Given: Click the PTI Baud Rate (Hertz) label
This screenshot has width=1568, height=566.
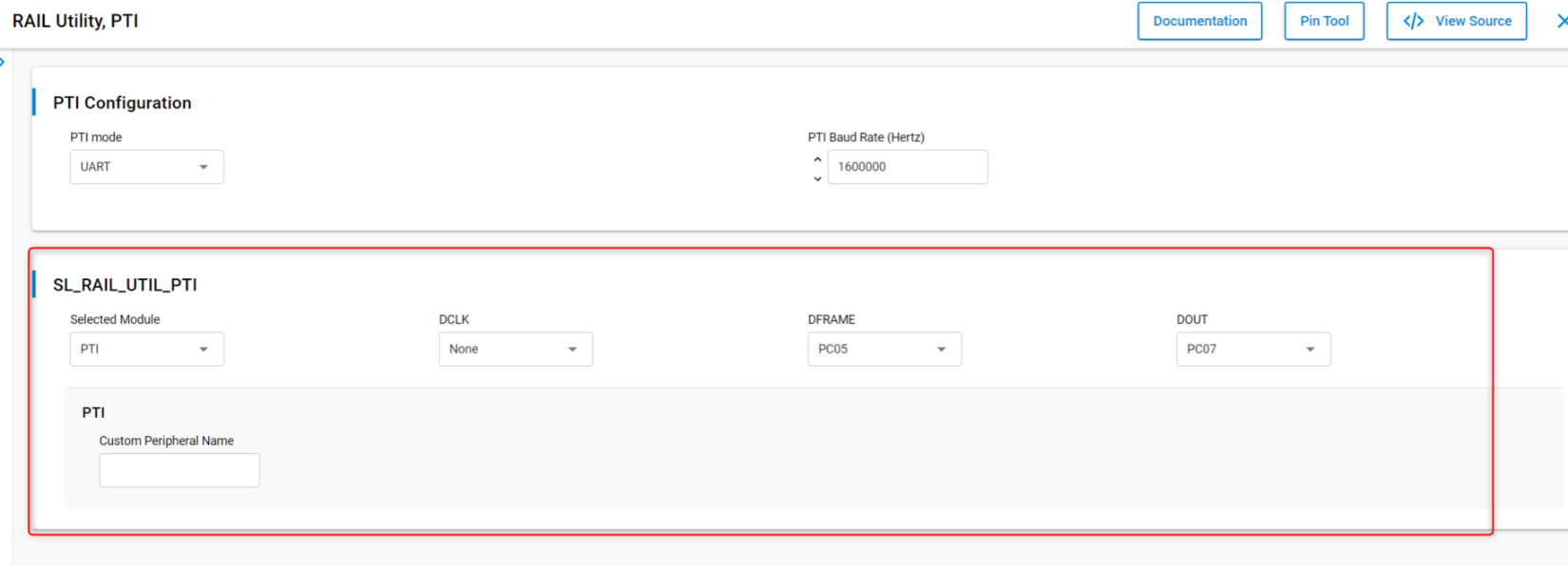Looking at the screenshot, I should pos(866,137).
